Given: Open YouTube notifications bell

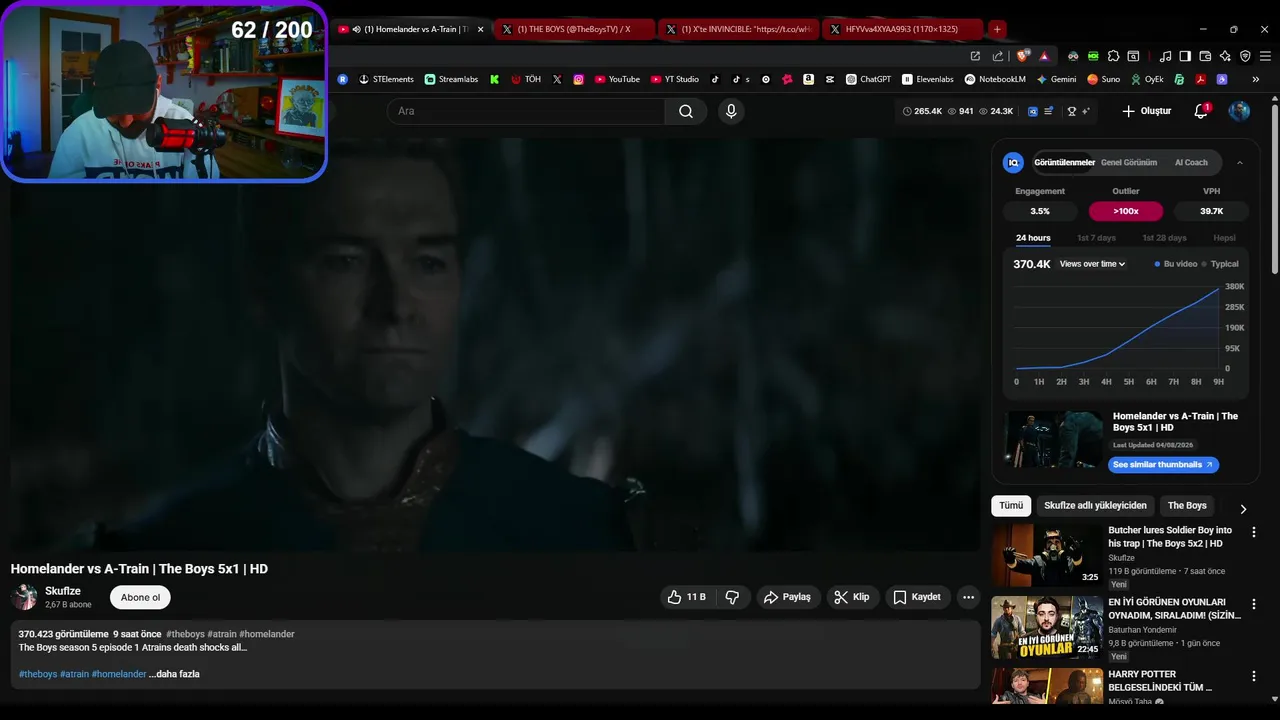Looking at the screenshot, I should 1201,111.
